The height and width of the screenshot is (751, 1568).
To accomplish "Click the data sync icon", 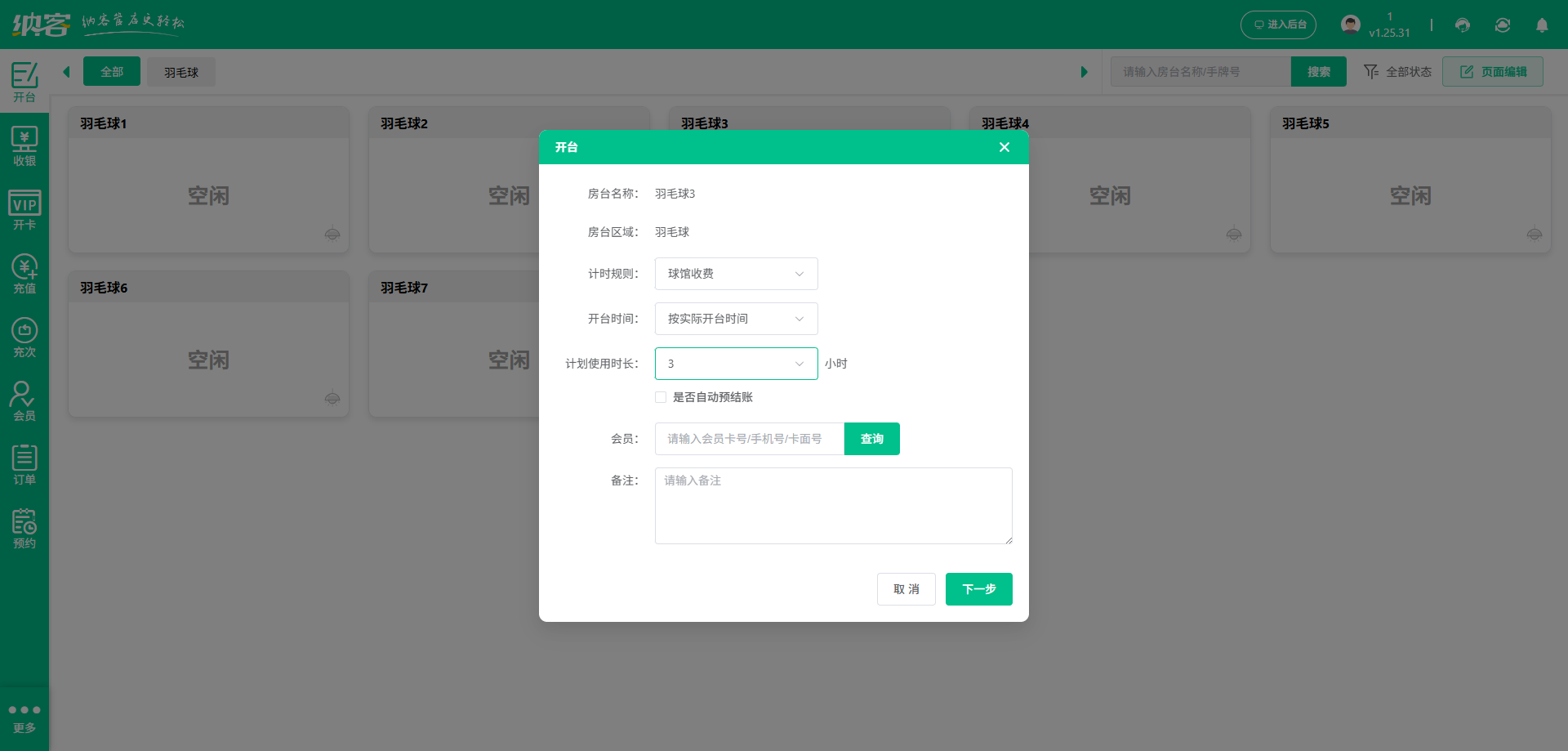I will coord(1503,25).
